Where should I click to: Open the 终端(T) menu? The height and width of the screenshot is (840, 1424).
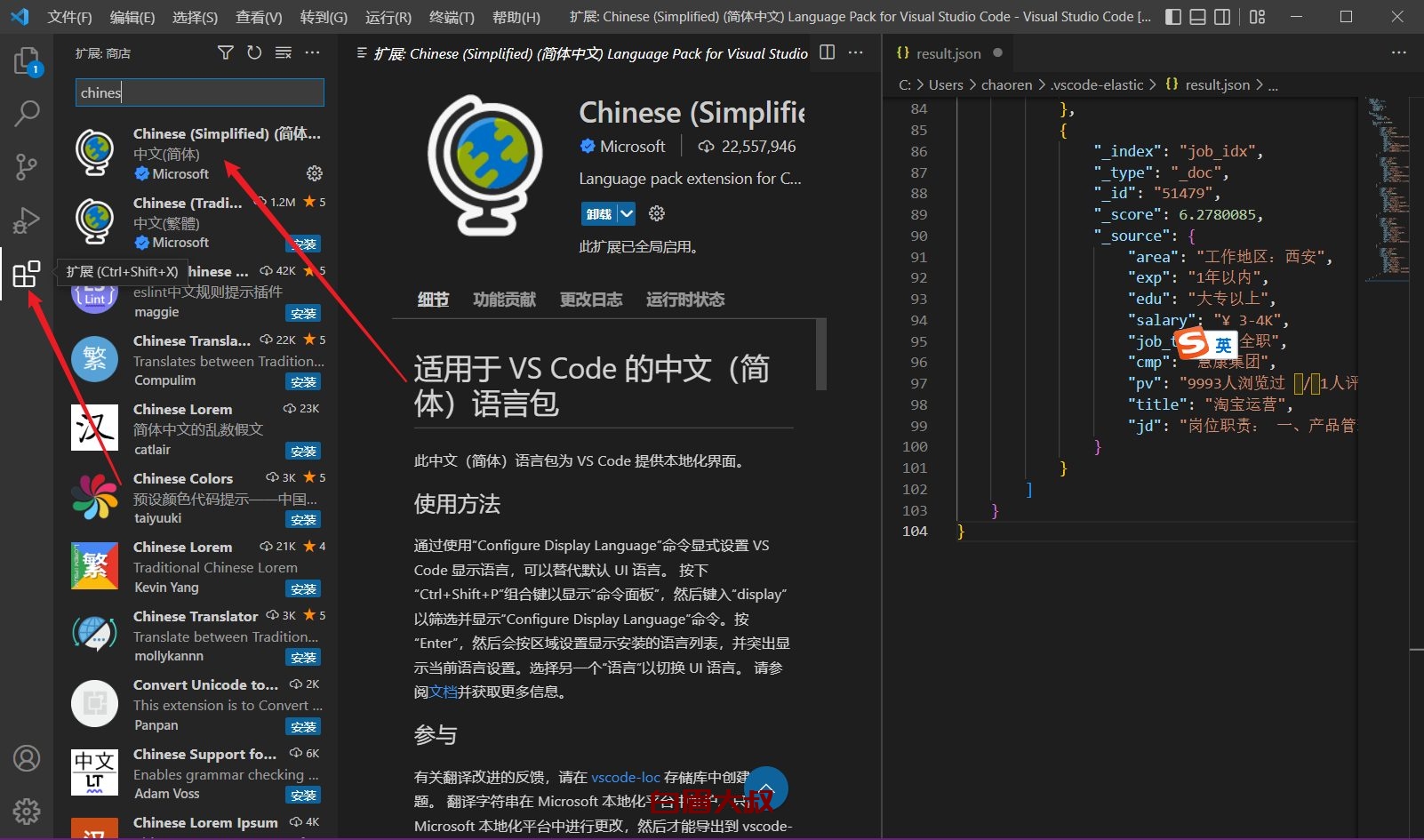(452, 17)
